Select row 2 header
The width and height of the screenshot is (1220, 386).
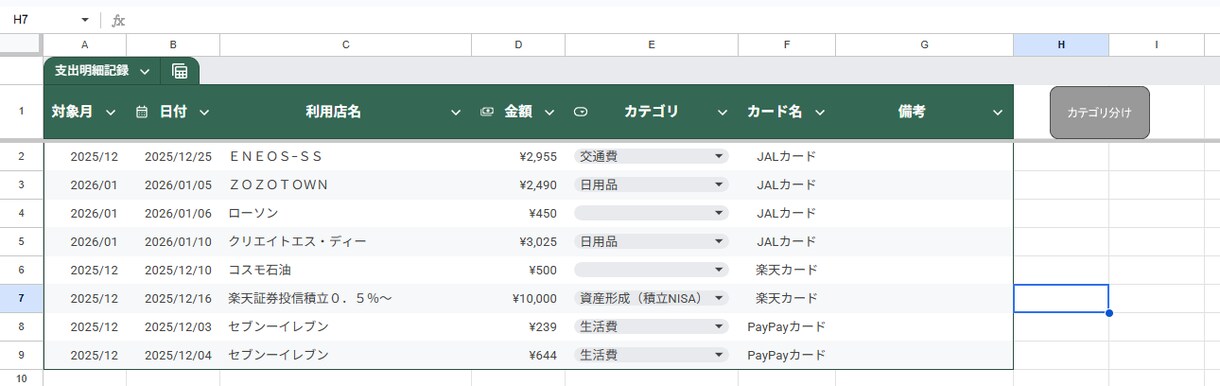tap(21, 157)
